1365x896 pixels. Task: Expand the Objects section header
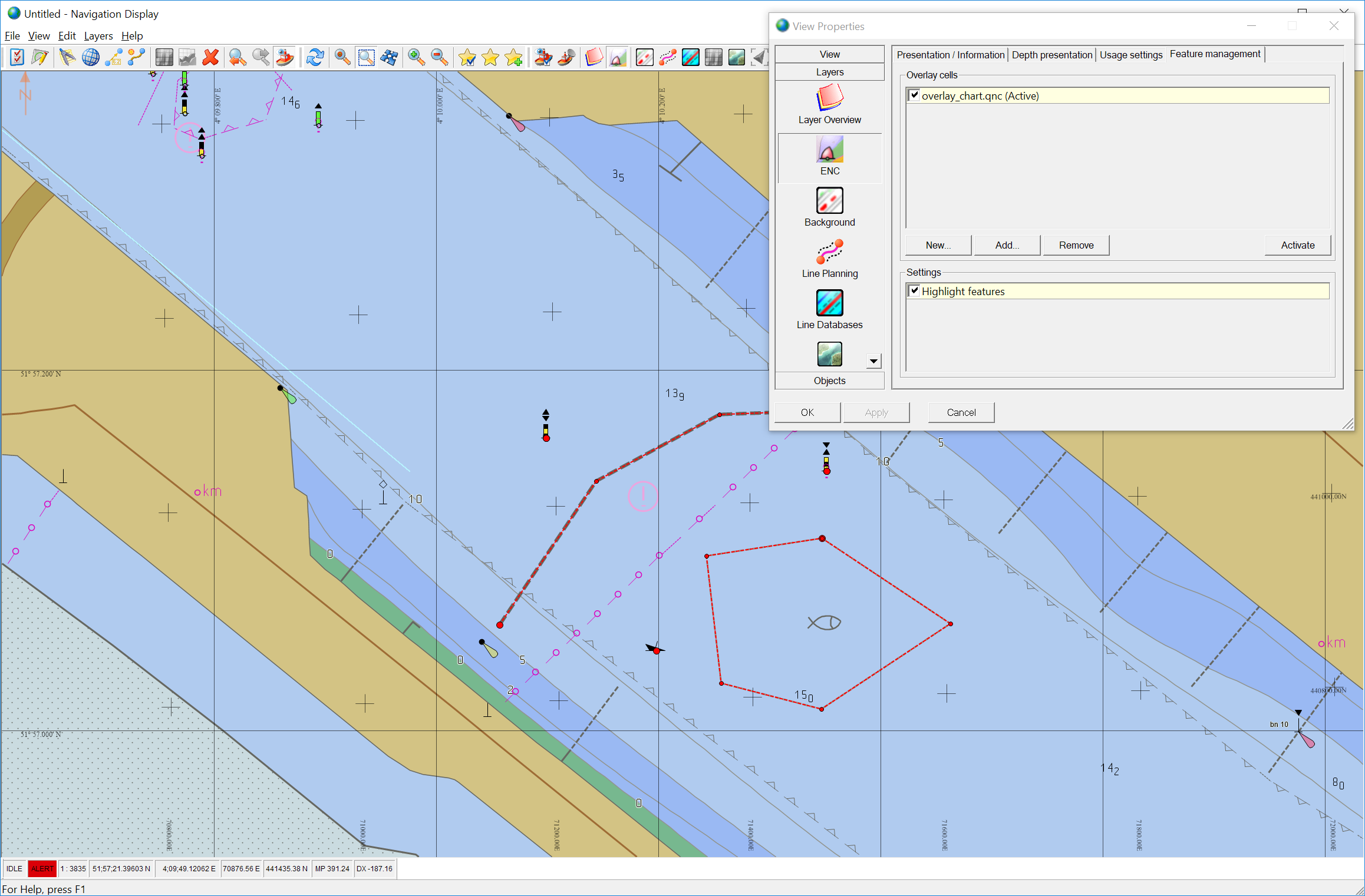pos(829,381)
